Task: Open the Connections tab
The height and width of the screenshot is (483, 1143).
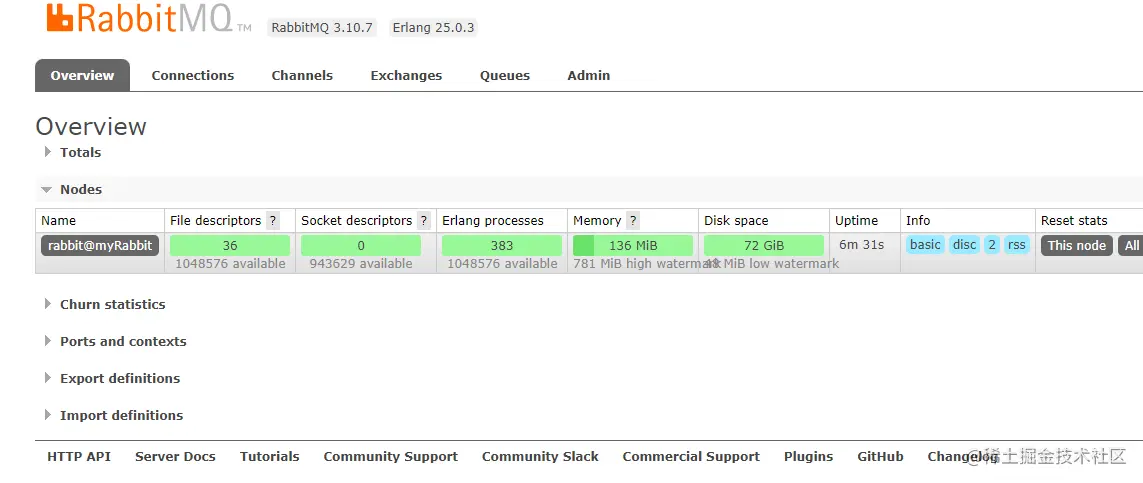Action: [x=192, y=76]
